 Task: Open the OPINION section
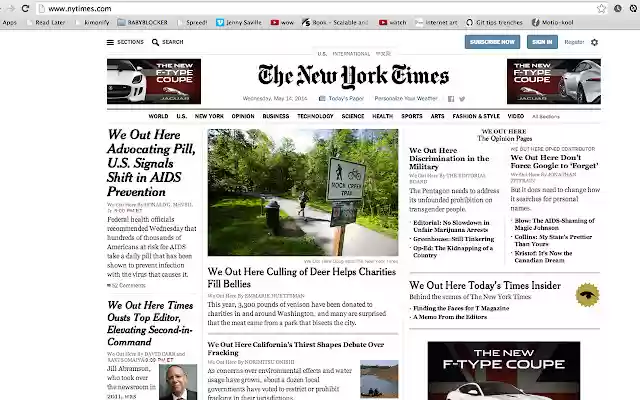(x=243, y=116)
